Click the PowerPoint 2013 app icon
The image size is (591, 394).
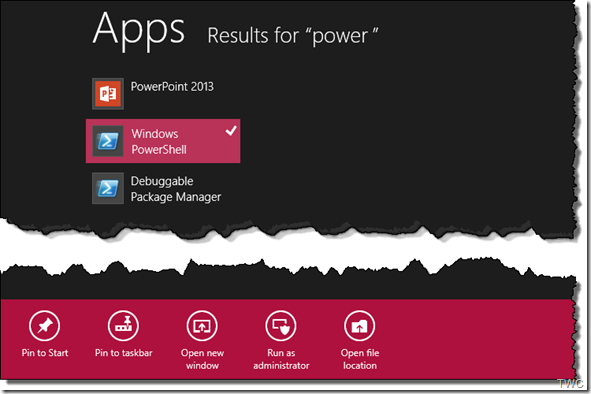[x=108, y=94]
